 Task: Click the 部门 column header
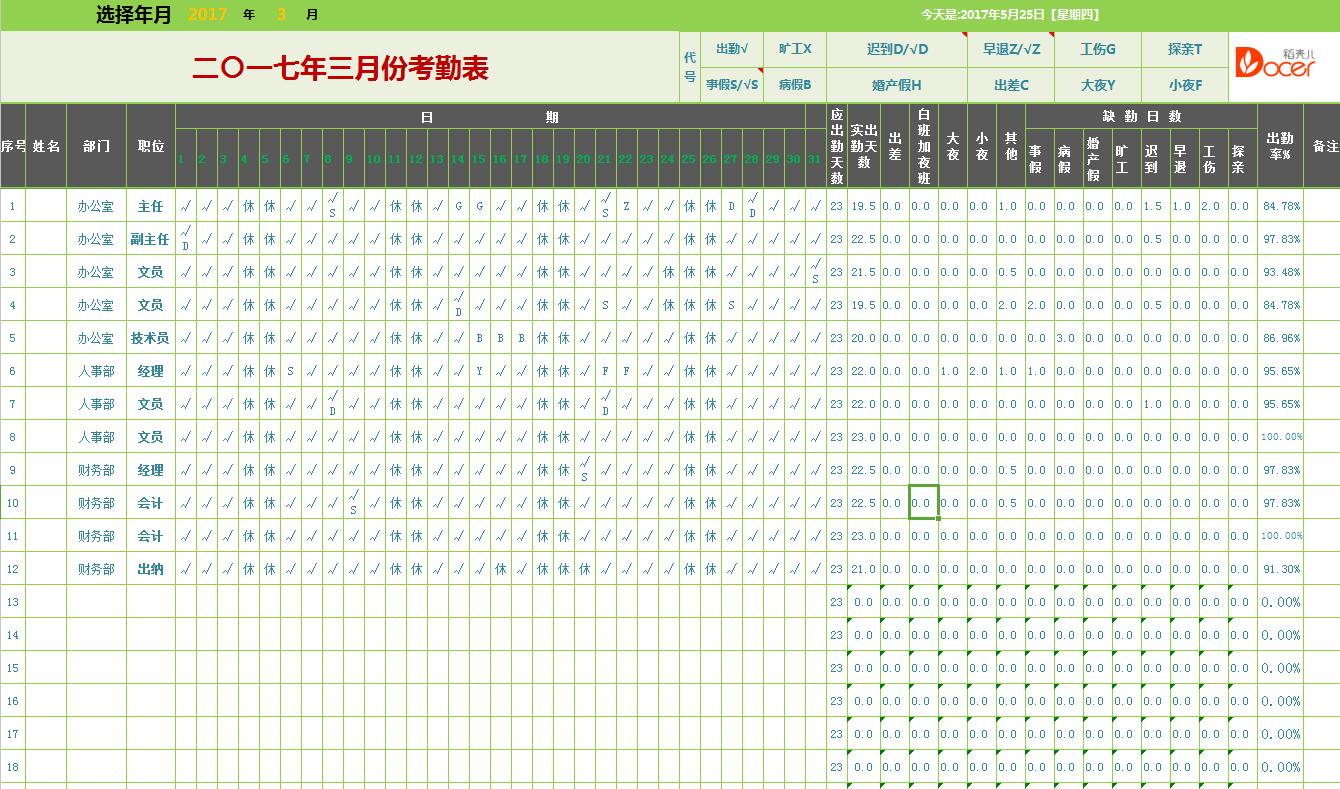click(96, 146)
